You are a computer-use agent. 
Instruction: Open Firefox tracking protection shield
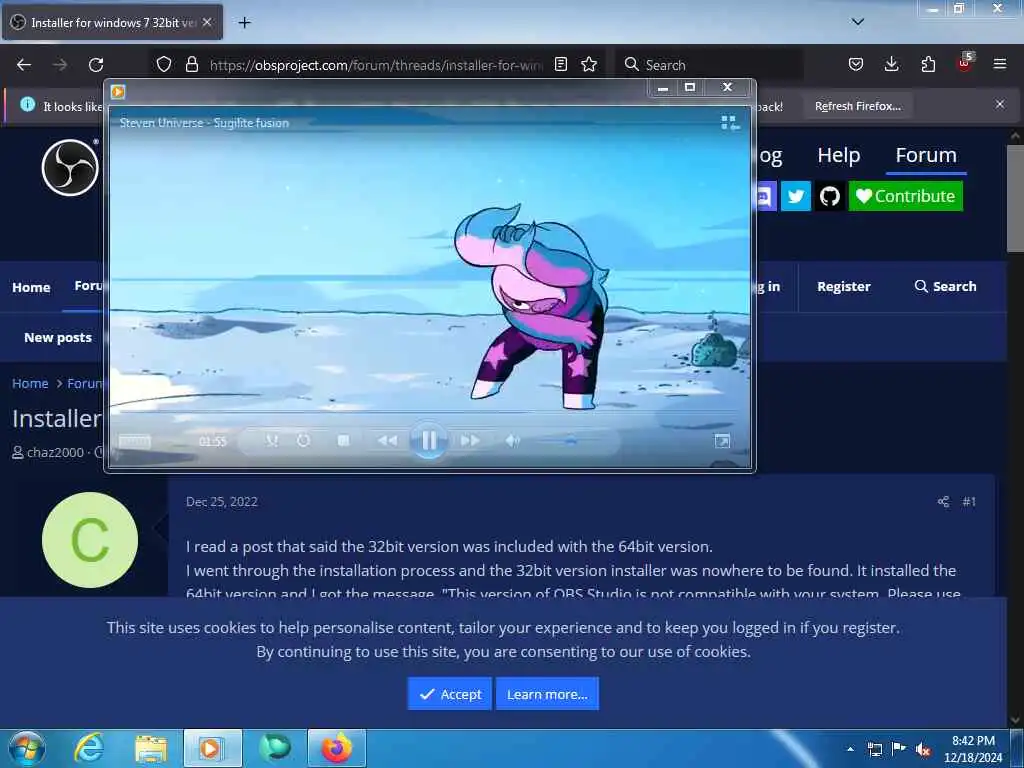(164, 64)
